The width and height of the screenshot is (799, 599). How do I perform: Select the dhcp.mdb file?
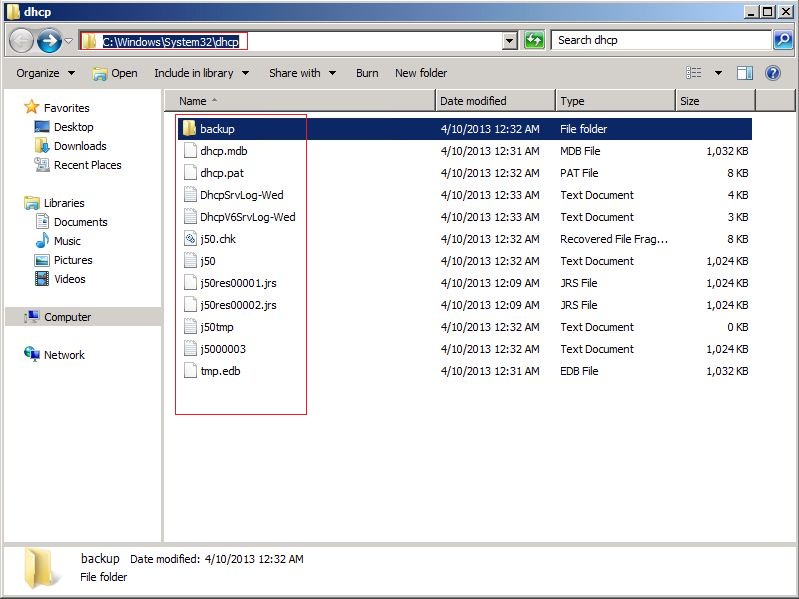tap(223, 151)
